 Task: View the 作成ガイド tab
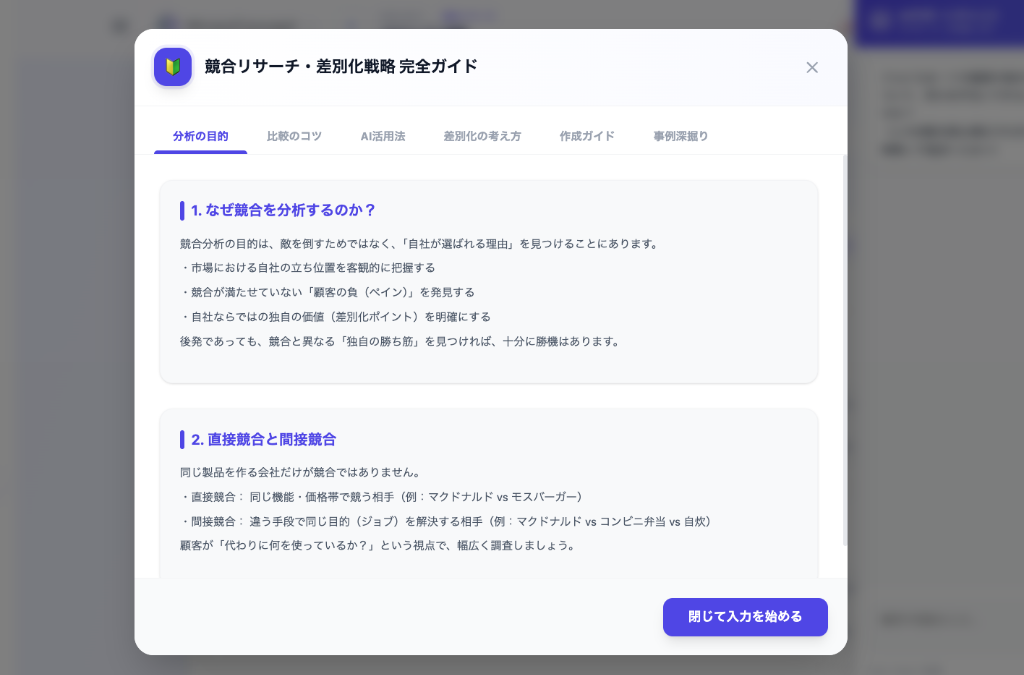586,136
